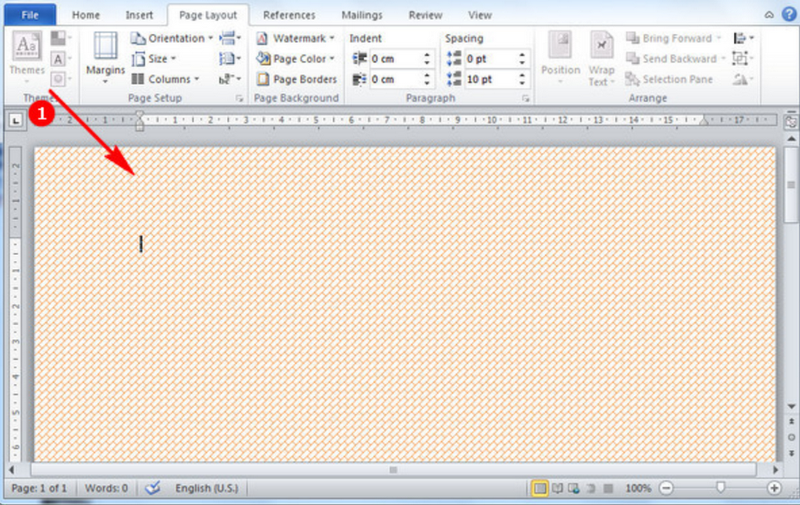Open the Page Color dropdown
800x505 pixels.
pyautogui.click(x=295, y=59)
